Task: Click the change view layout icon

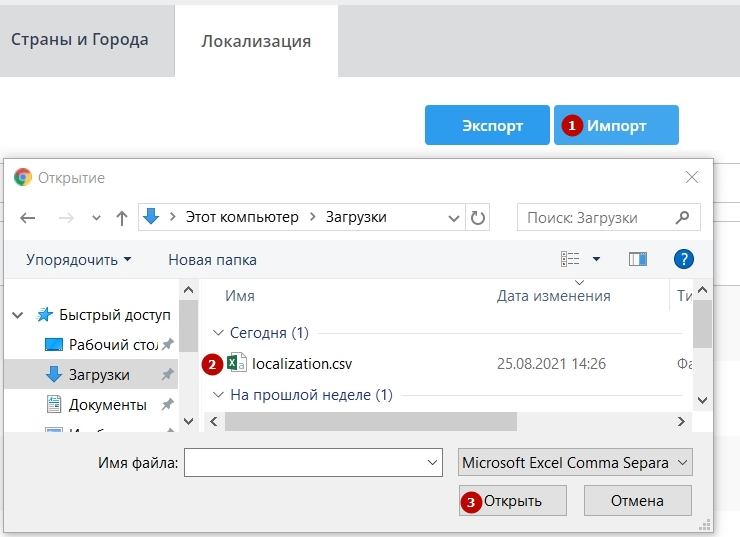Action: pos(571,259)
